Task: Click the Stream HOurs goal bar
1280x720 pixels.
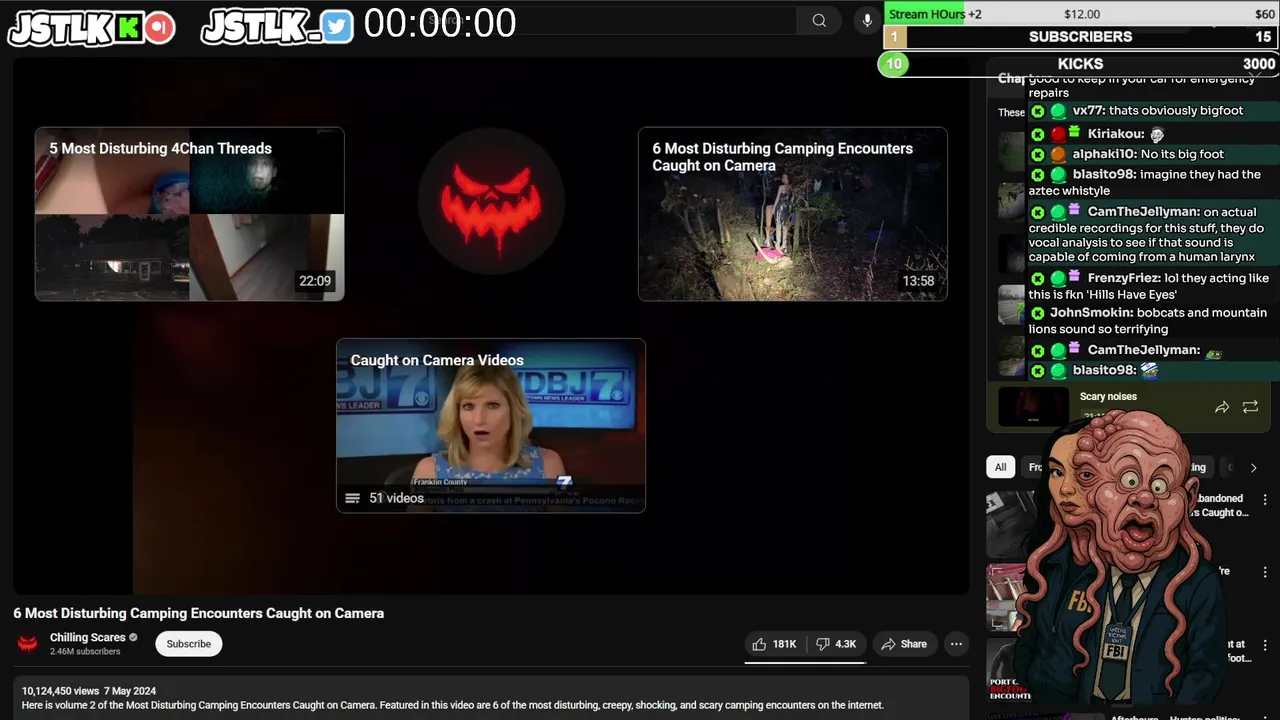Action: (x=1081, y=14)
